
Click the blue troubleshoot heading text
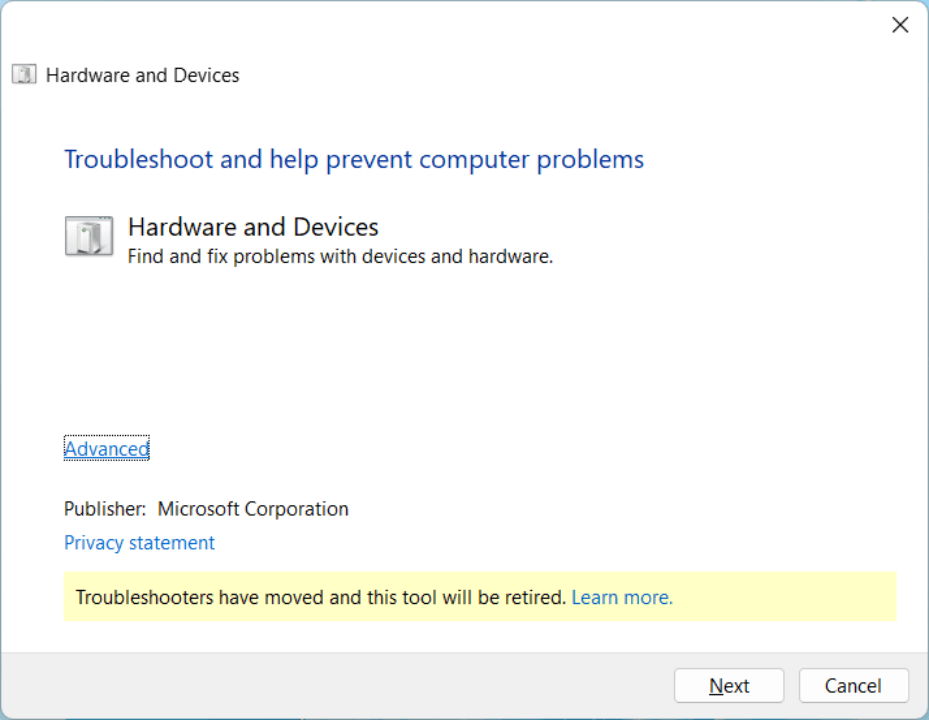click(353, 159)
